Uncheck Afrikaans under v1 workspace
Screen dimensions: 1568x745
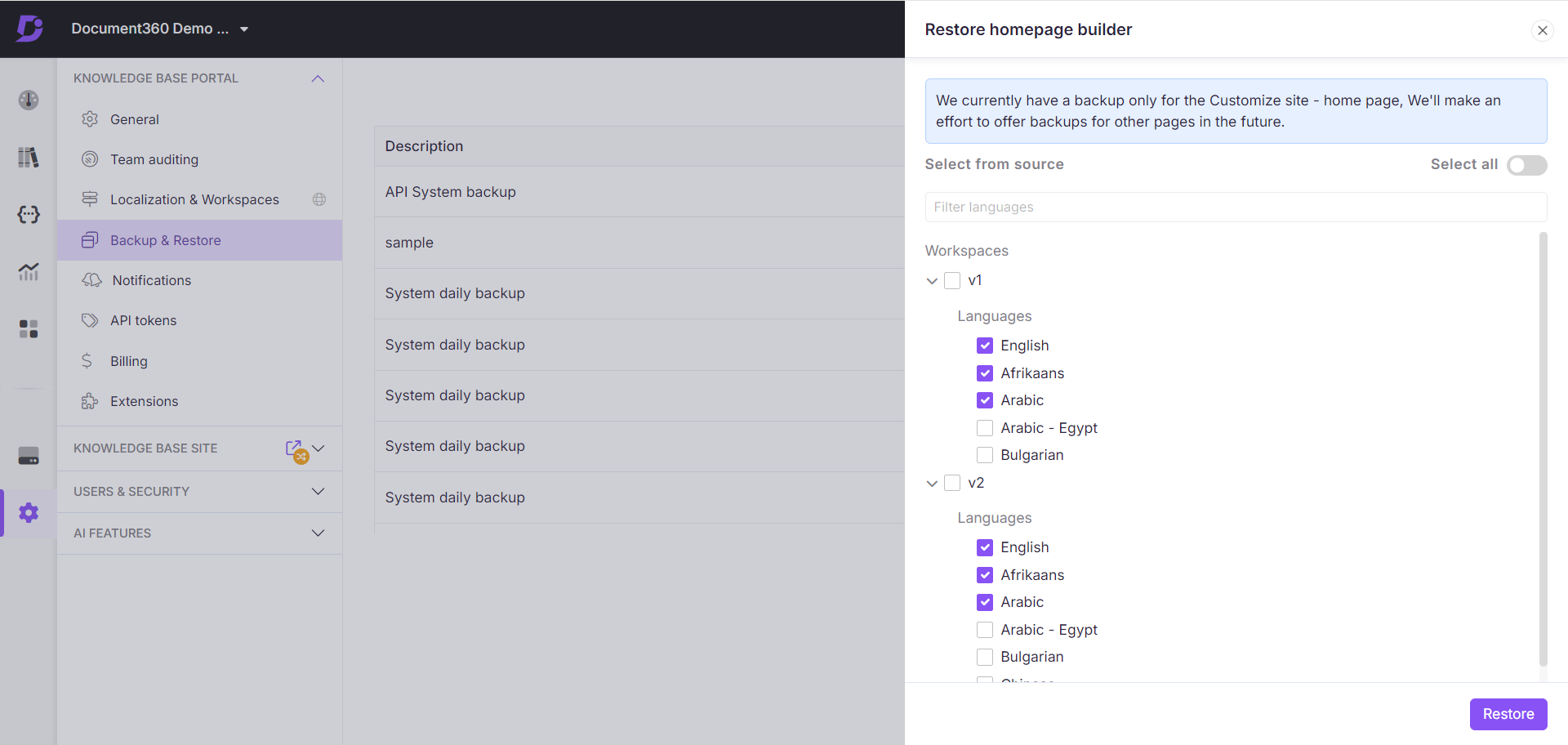click(x=985, y=373)
